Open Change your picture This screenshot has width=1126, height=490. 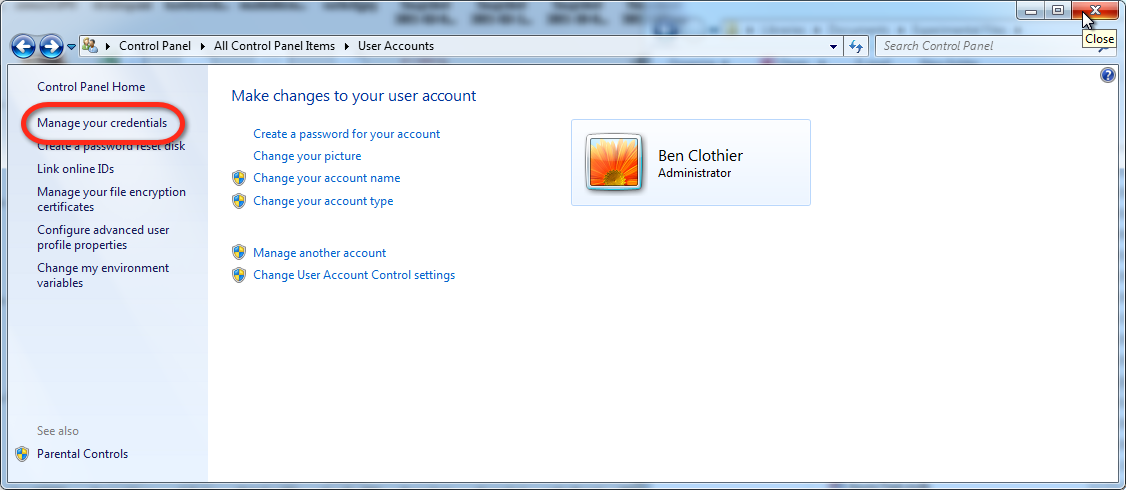pyautogui.click(x=307, y=156)
